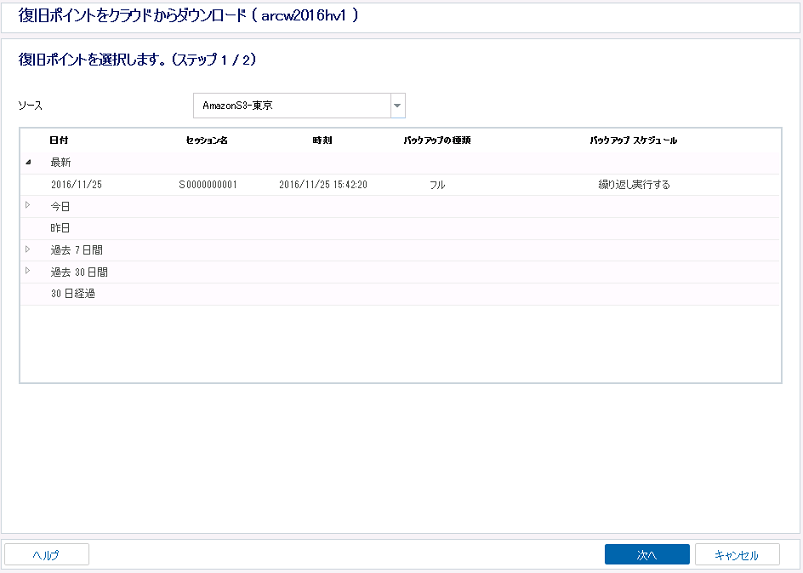Click the キャンセル button
The height and width of the screenshot is (573, 803).
[x=737, y=555]
